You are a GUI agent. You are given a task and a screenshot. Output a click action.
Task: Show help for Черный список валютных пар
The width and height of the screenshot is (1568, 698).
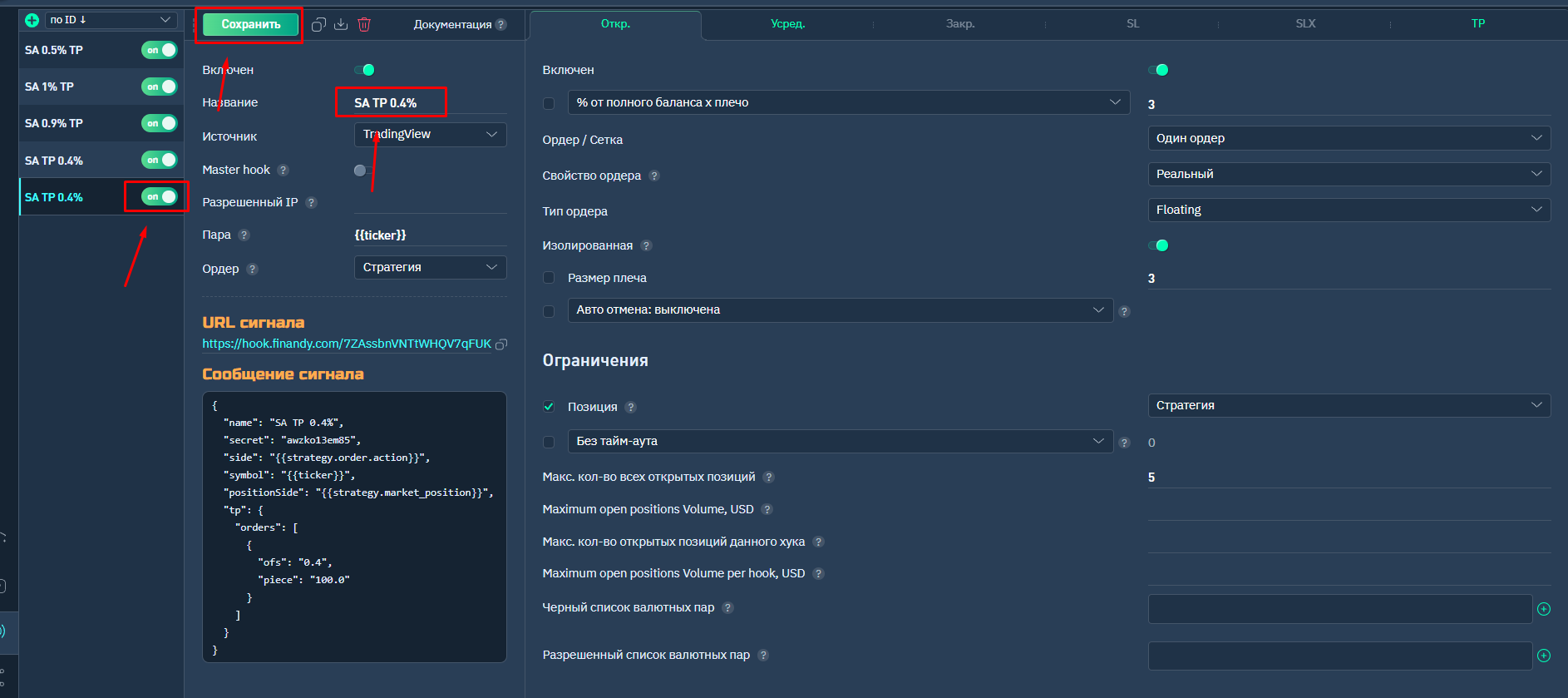pos(727,607)
